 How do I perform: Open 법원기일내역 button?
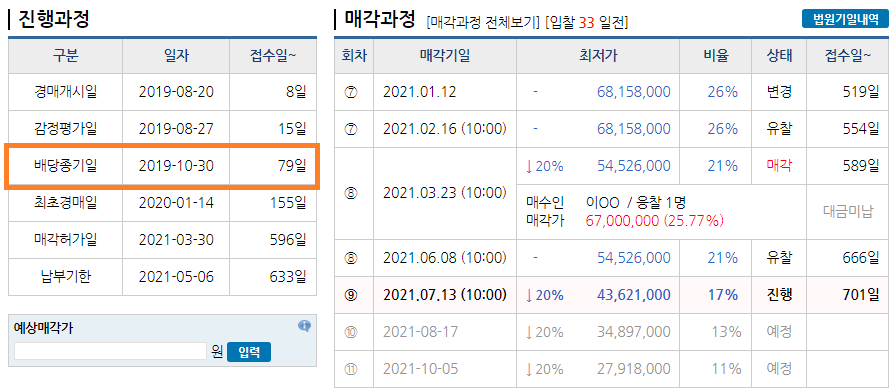coord(845,19)
